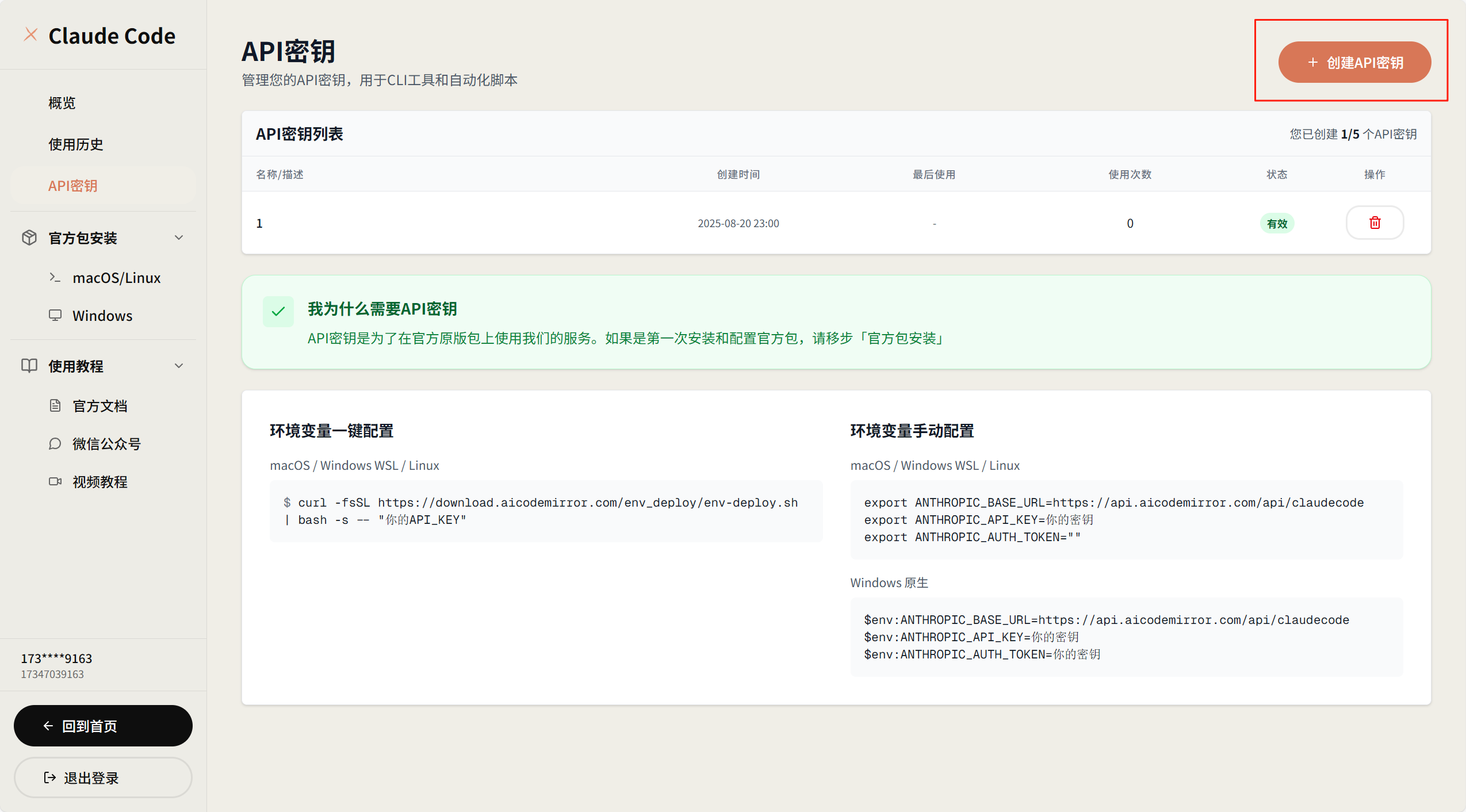
Task: Switch to the 概览 sidebar item
Action: pos(63,102)
